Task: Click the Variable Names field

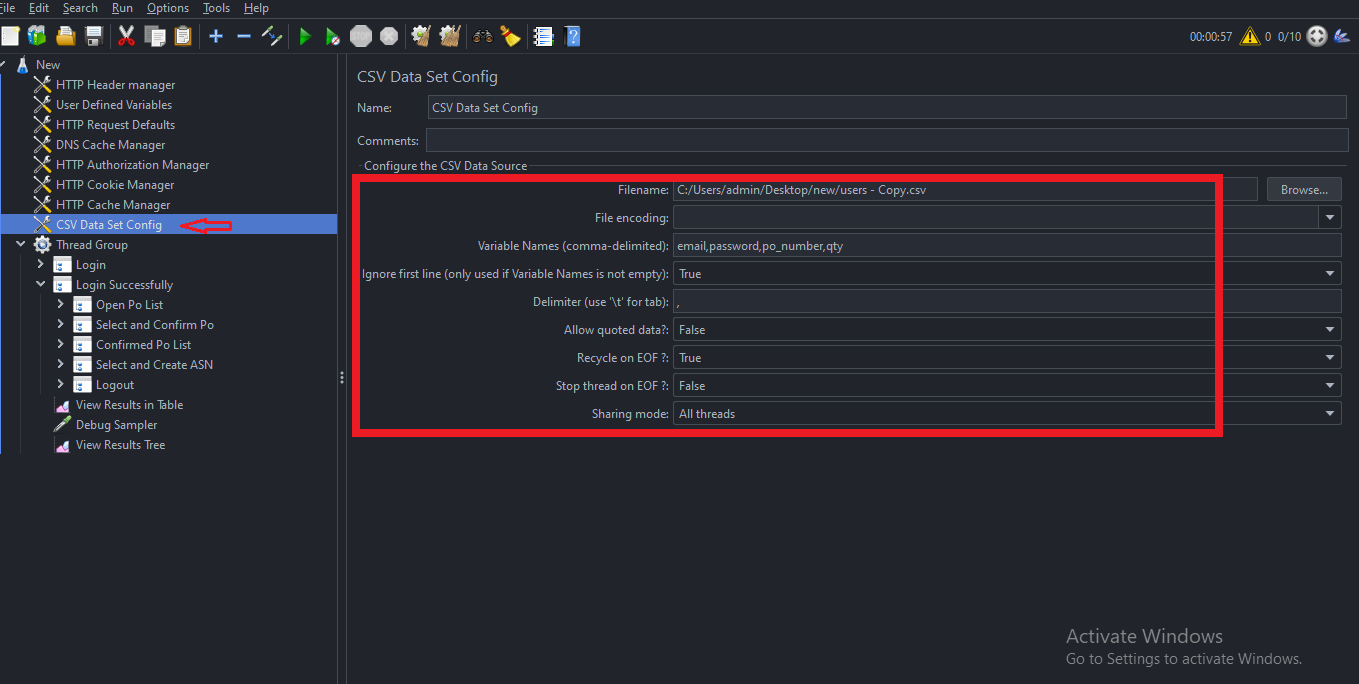Action: [x=1007, y=245]
